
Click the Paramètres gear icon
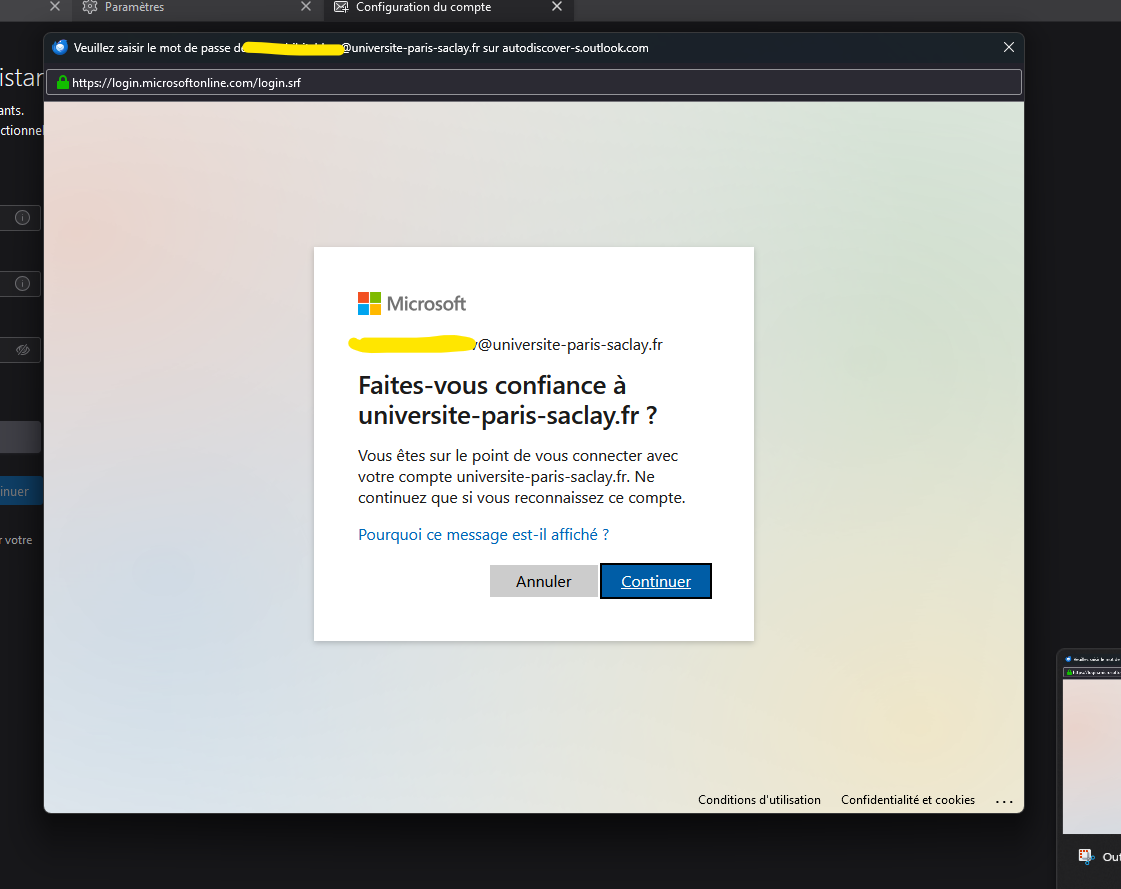[x=89, y=6]
